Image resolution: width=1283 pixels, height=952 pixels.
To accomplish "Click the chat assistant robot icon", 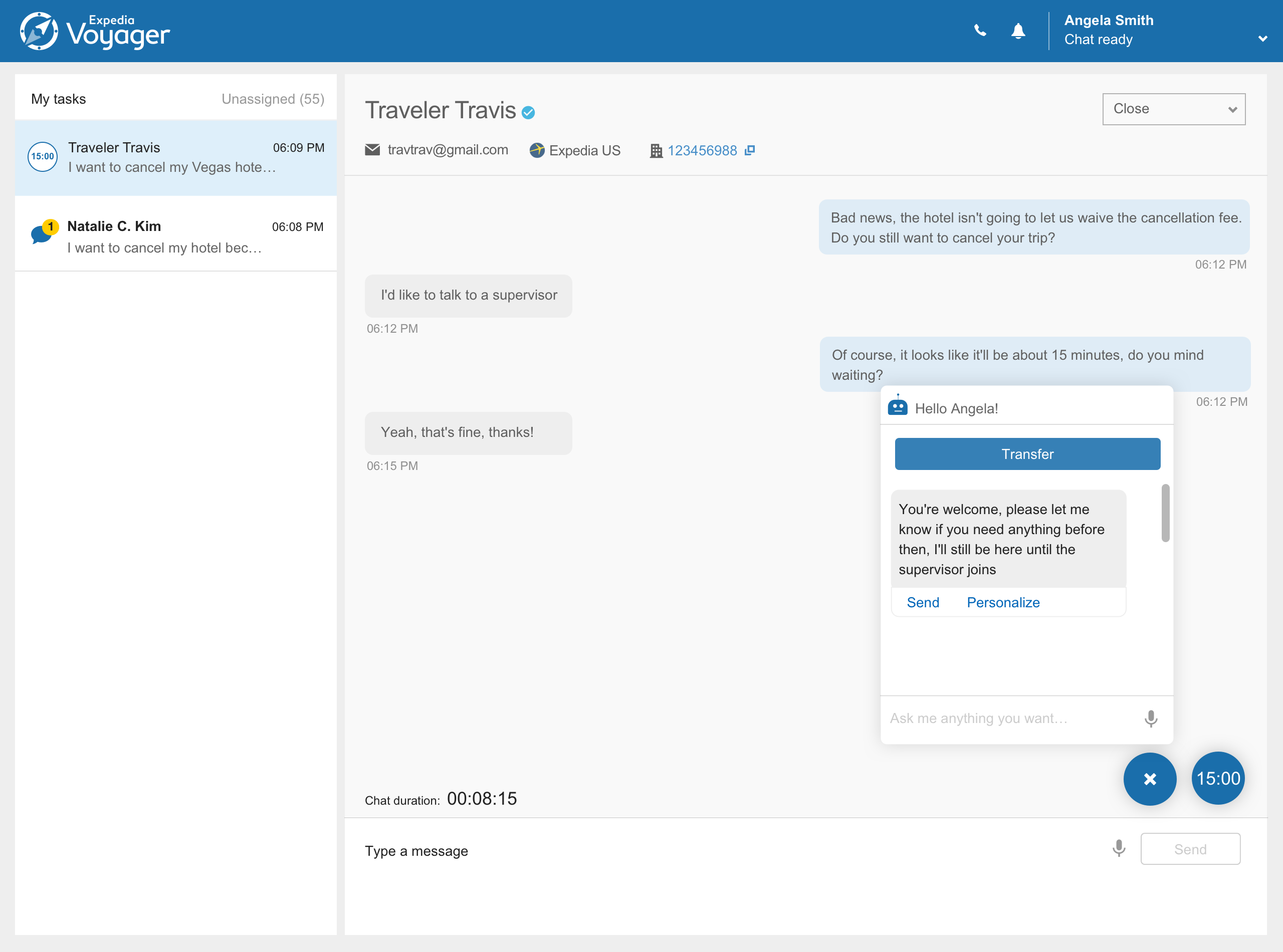I will (898, 406).
